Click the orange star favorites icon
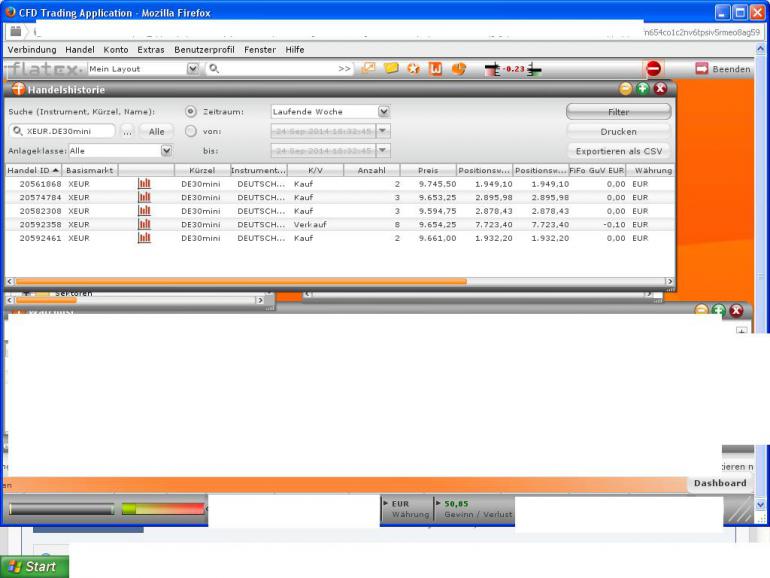Image resolution: width=770 pixels, height=578 pixels. pos(413,68)
